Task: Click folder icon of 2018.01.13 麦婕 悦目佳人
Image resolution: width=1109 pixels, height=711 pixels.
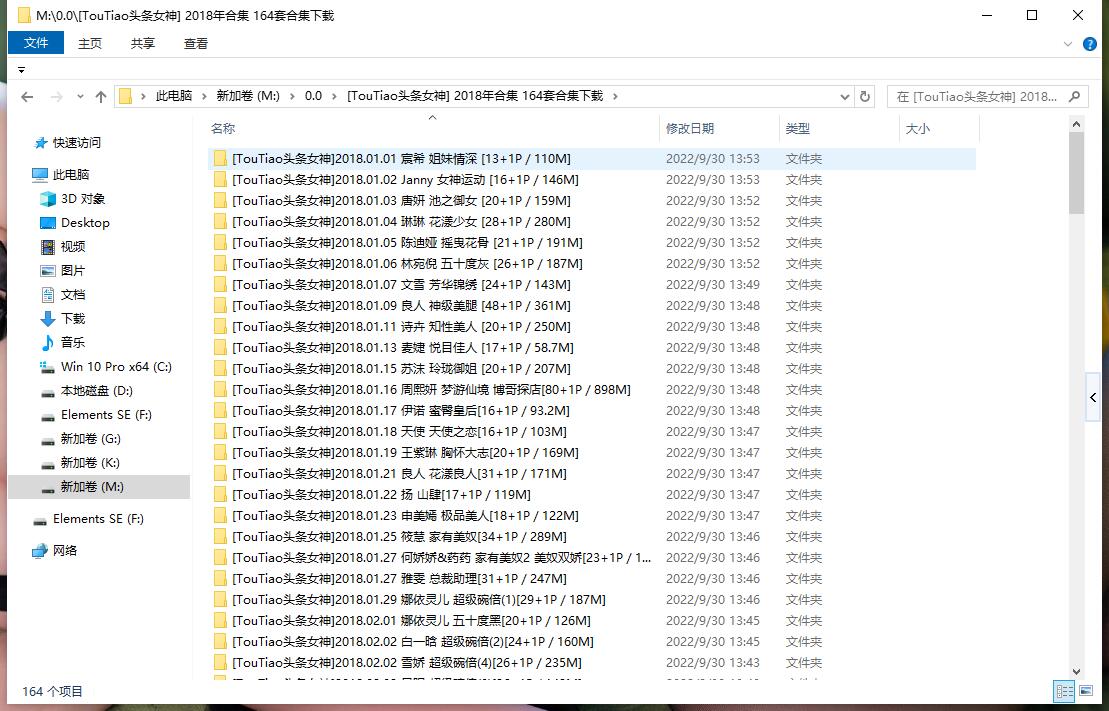Action: (x=220, y=347)
